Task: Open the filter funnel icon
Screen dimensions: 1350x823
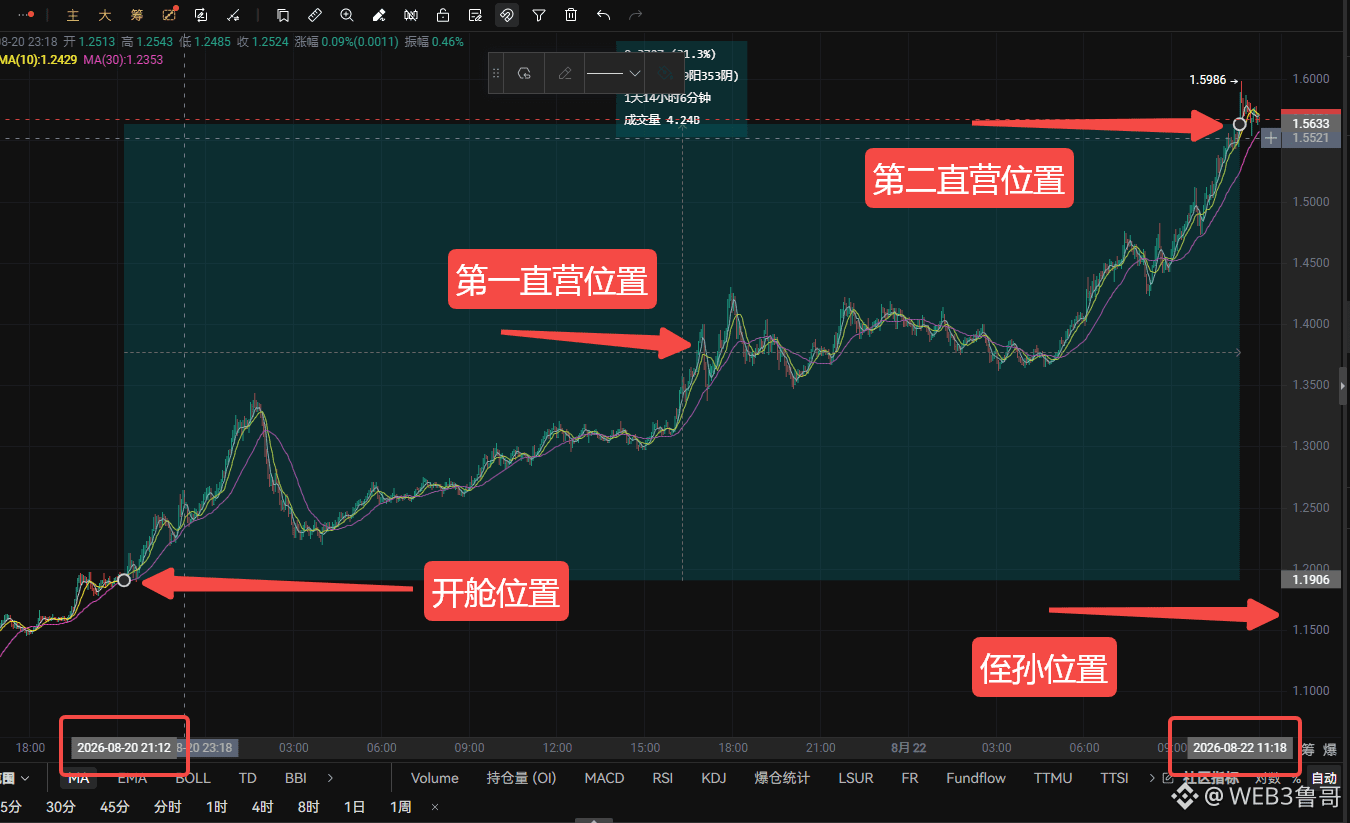Action: point(539,15)
